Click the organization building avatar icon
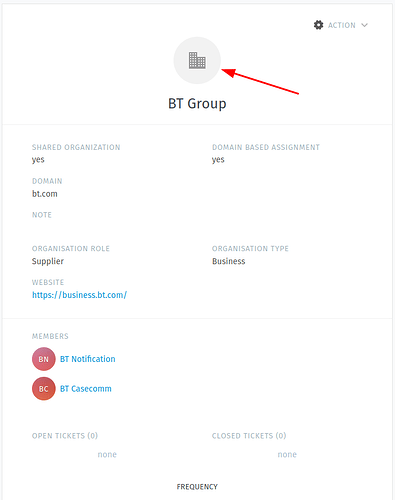Image resolution: width=395 pixels, height=500 pixels. [197, 60]
